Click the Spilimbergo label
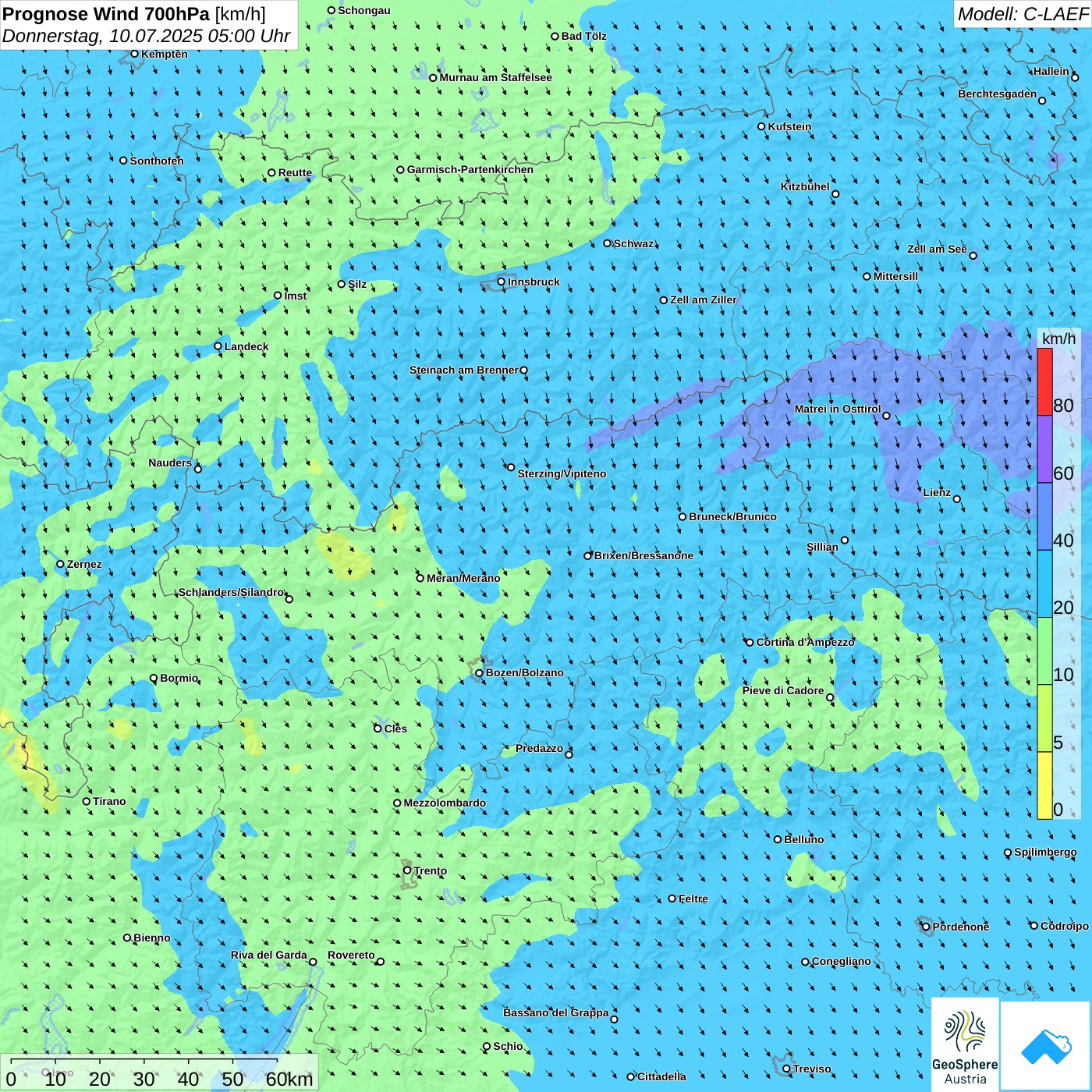Image resolution: width=1092 pixels, height=1092 pixels. (1045, 852)
